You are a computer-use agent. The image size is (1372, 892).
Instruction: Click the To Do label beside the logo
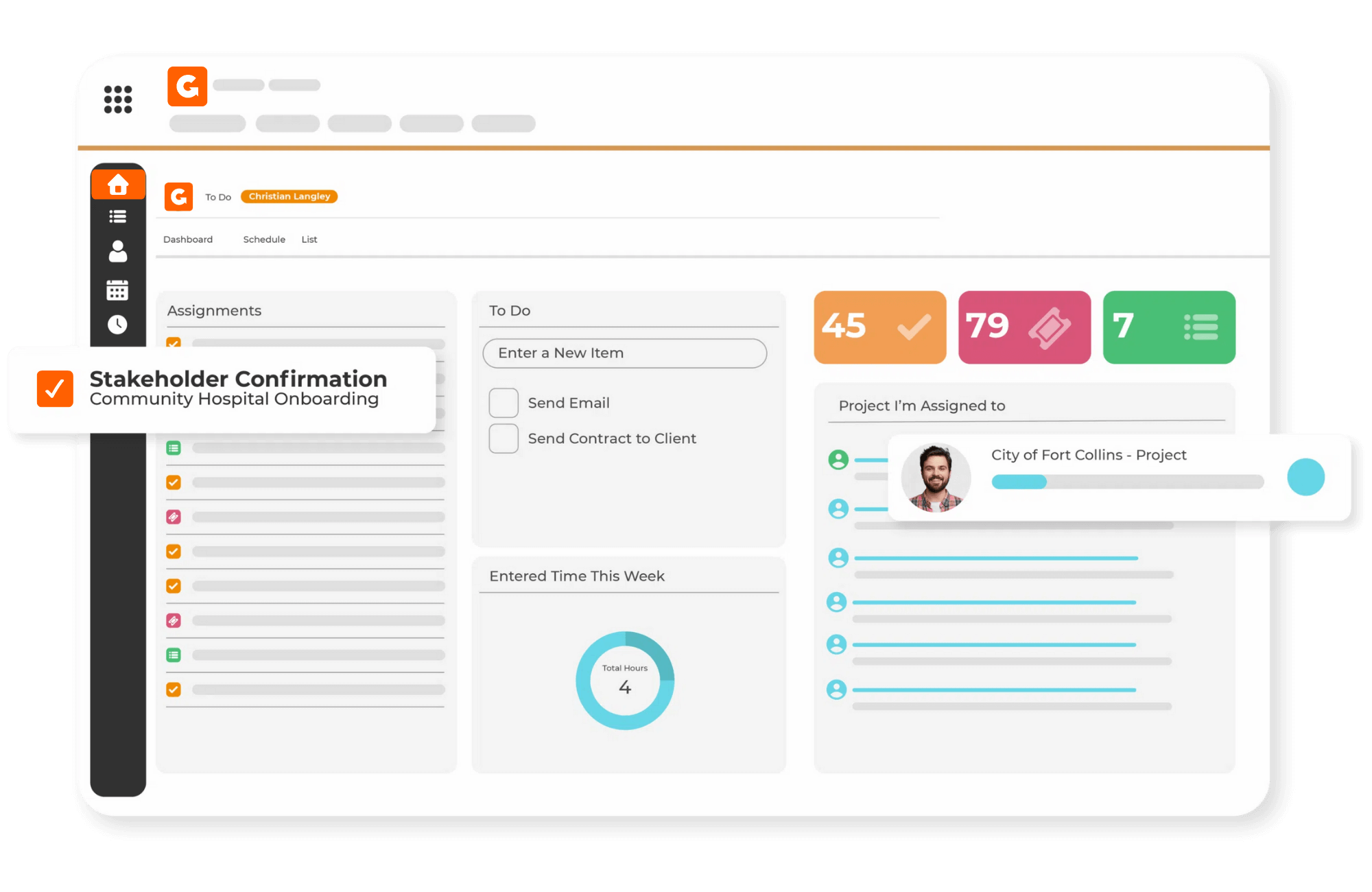(218, 197)
